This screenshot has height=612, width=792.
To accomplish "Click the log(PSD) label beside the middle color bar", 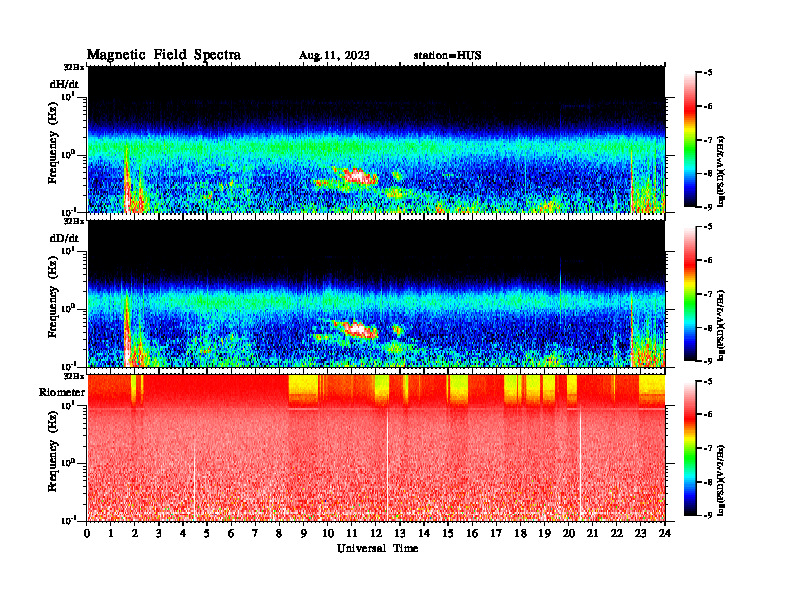I will click(721, 325).
